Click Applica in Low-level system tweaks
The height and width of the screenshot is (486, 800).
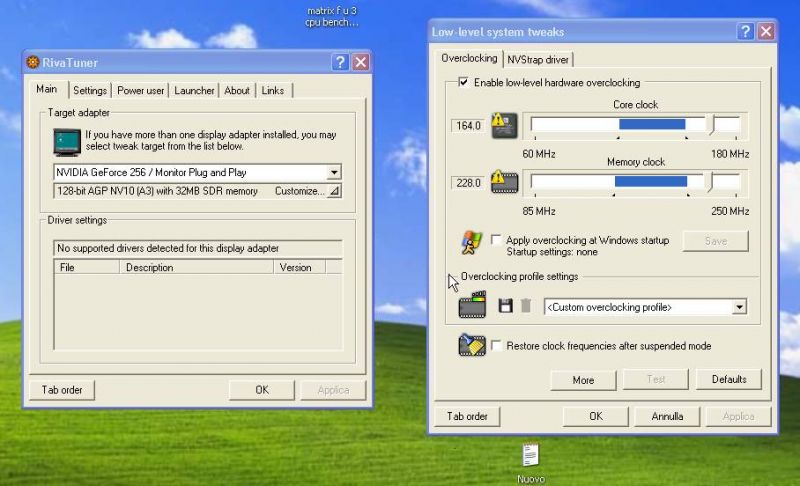pos(738,417)
